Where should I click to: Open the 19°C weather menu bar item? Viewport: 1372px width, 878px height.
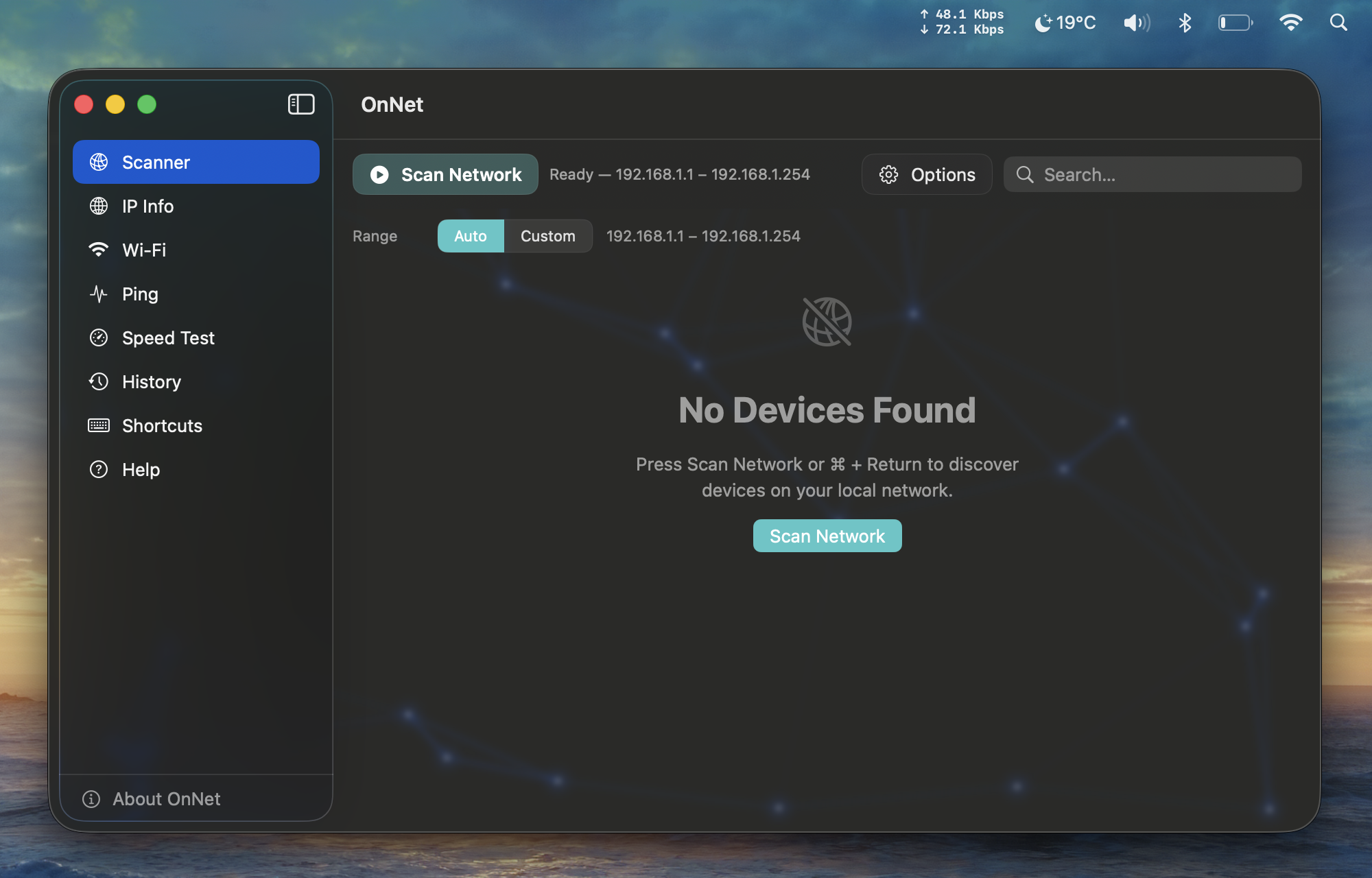1065,23
